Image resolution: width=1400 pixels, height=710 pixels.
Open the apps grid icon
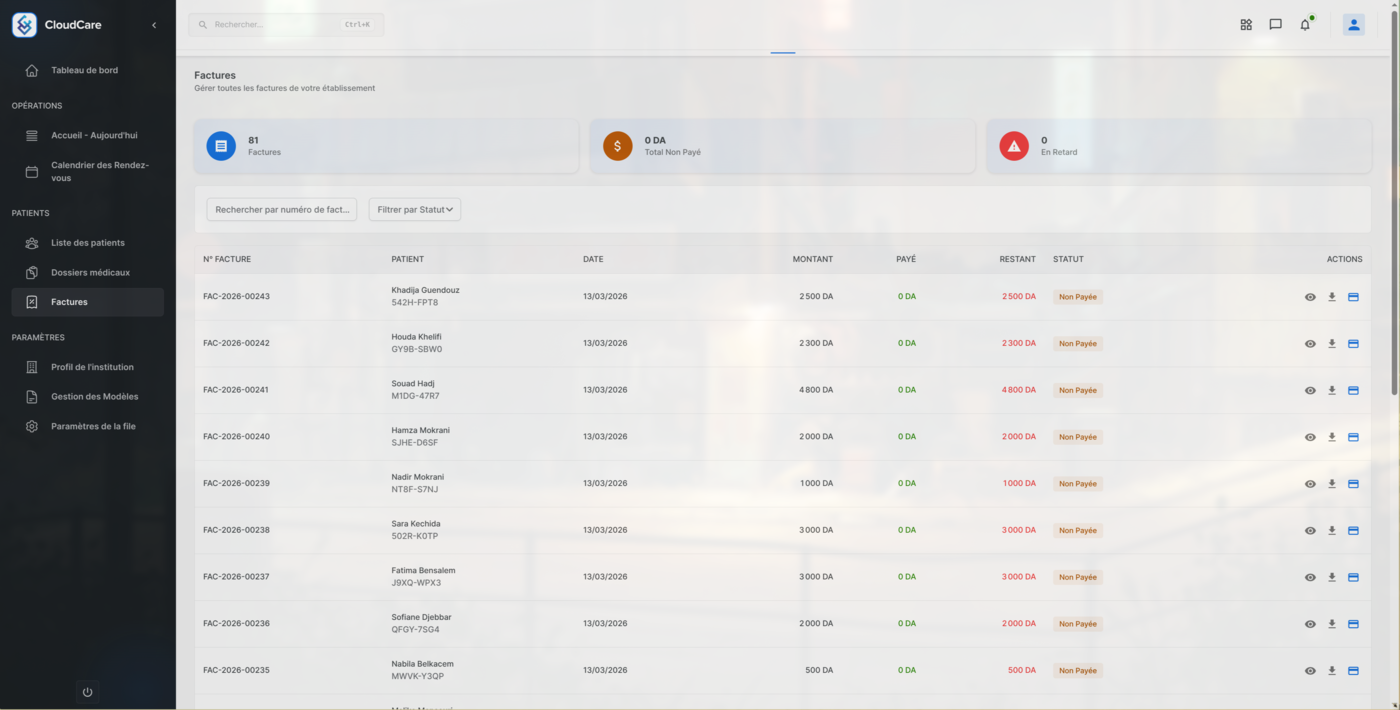[x=1246, y=25]
